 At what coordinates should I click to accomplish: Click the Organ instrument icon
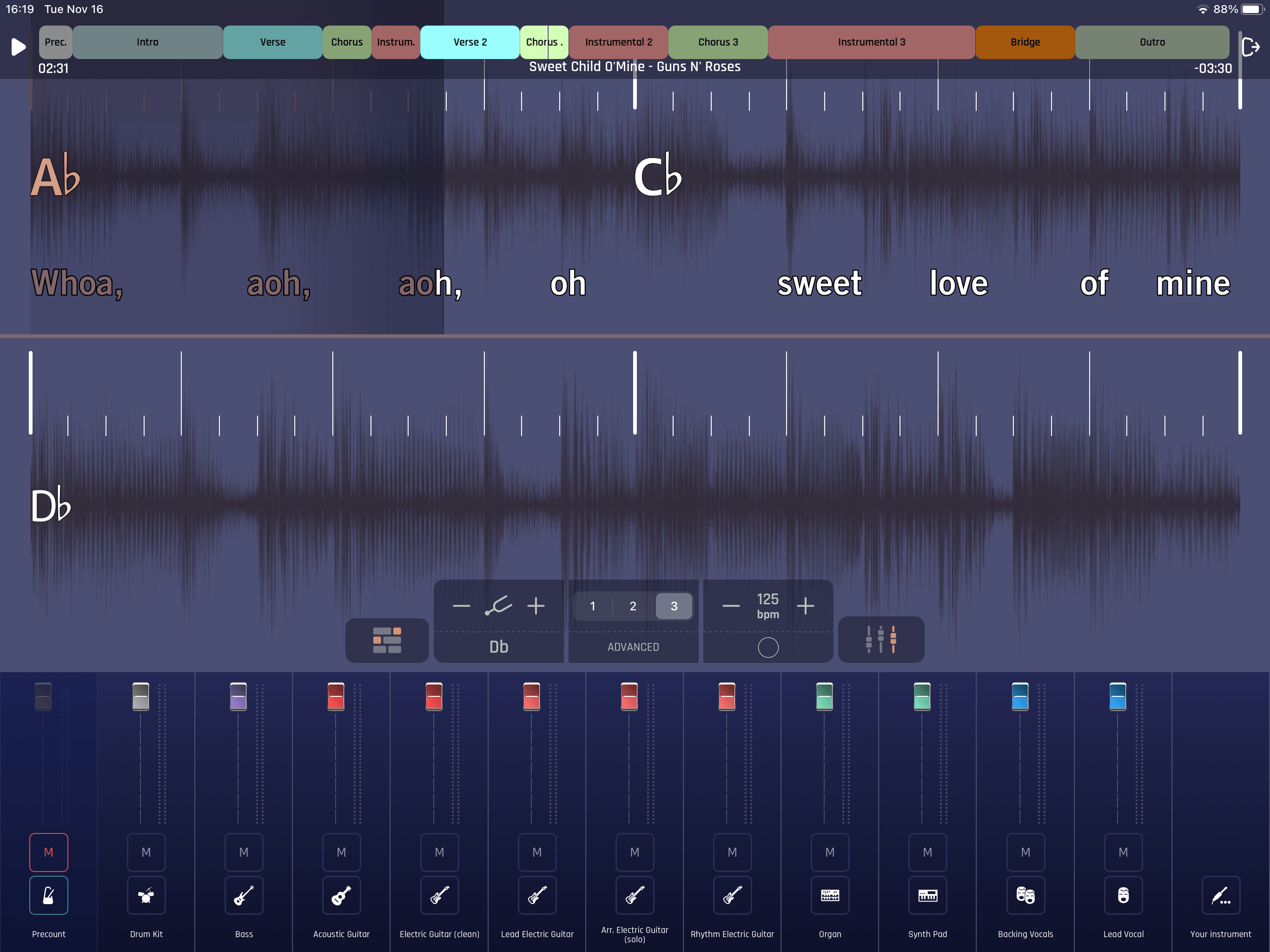(x=830, y=894)
